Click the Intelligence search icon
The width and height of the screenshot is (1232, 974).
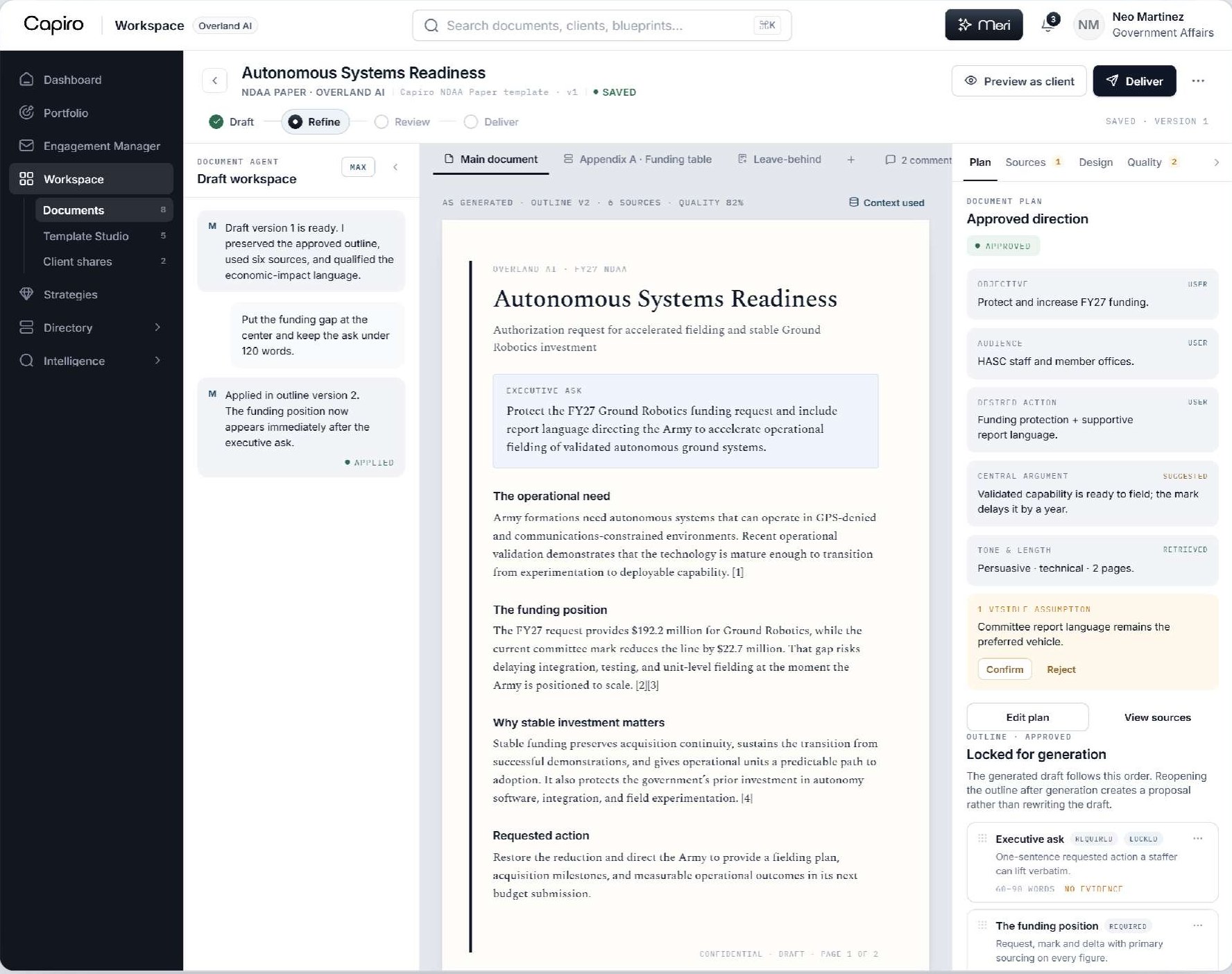26,361
